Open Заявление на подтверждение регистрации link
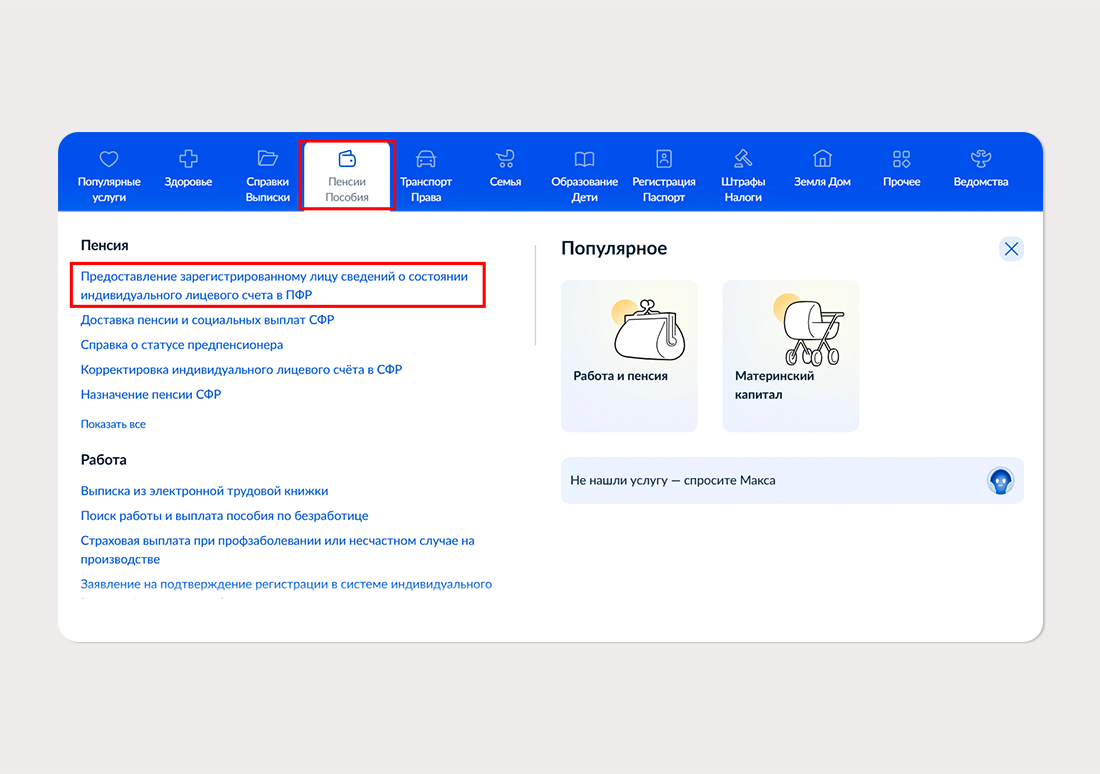The width and height of the screenshot is (1100, 774). pos(286,585)
